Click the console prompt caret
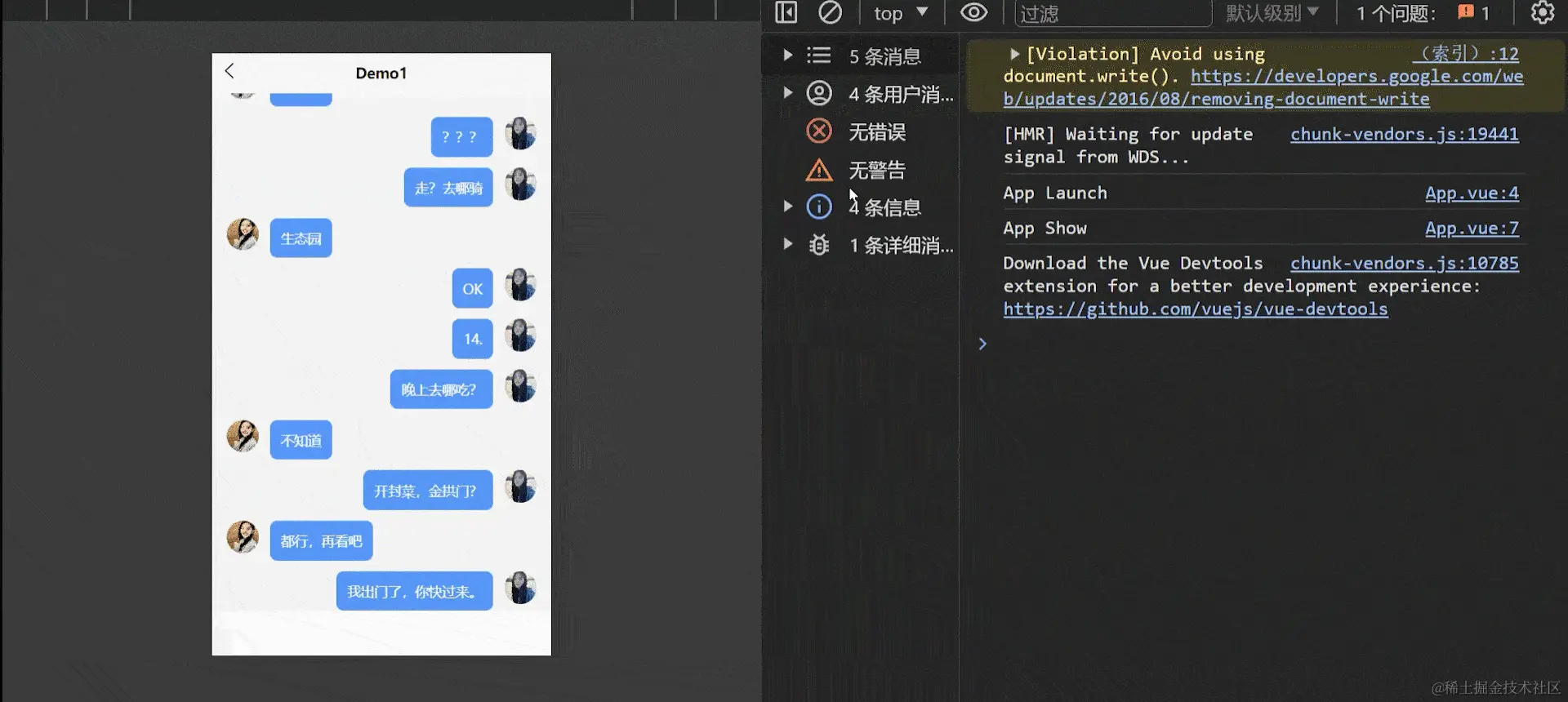 (982, 344)
